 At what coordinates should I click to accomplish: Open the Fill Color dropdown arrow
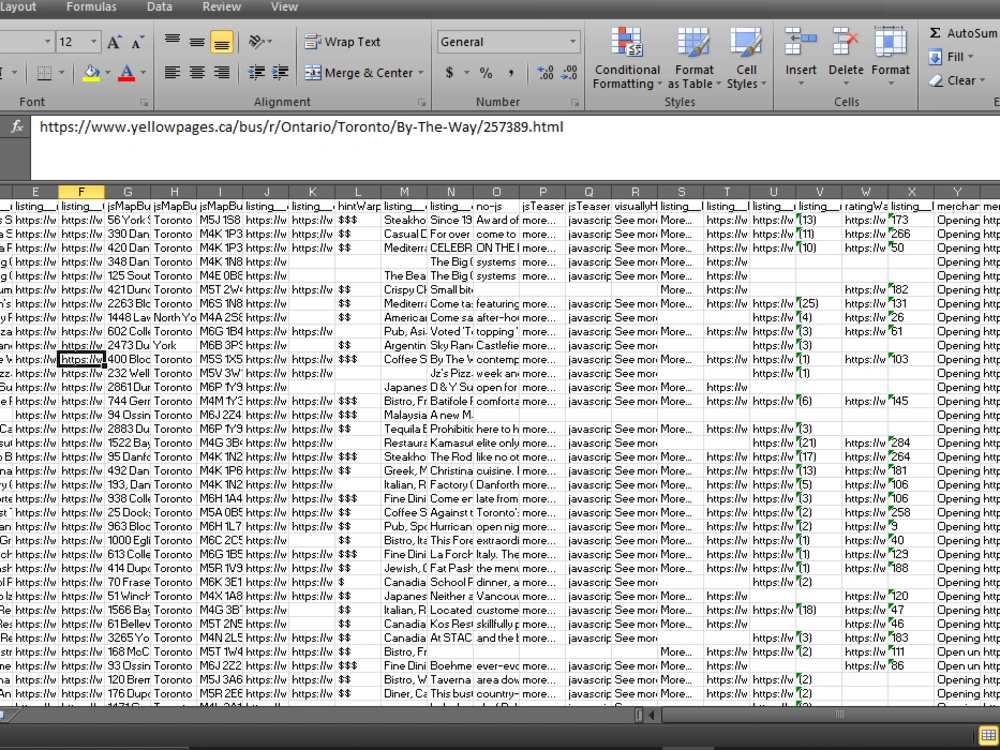click(108, 73)
